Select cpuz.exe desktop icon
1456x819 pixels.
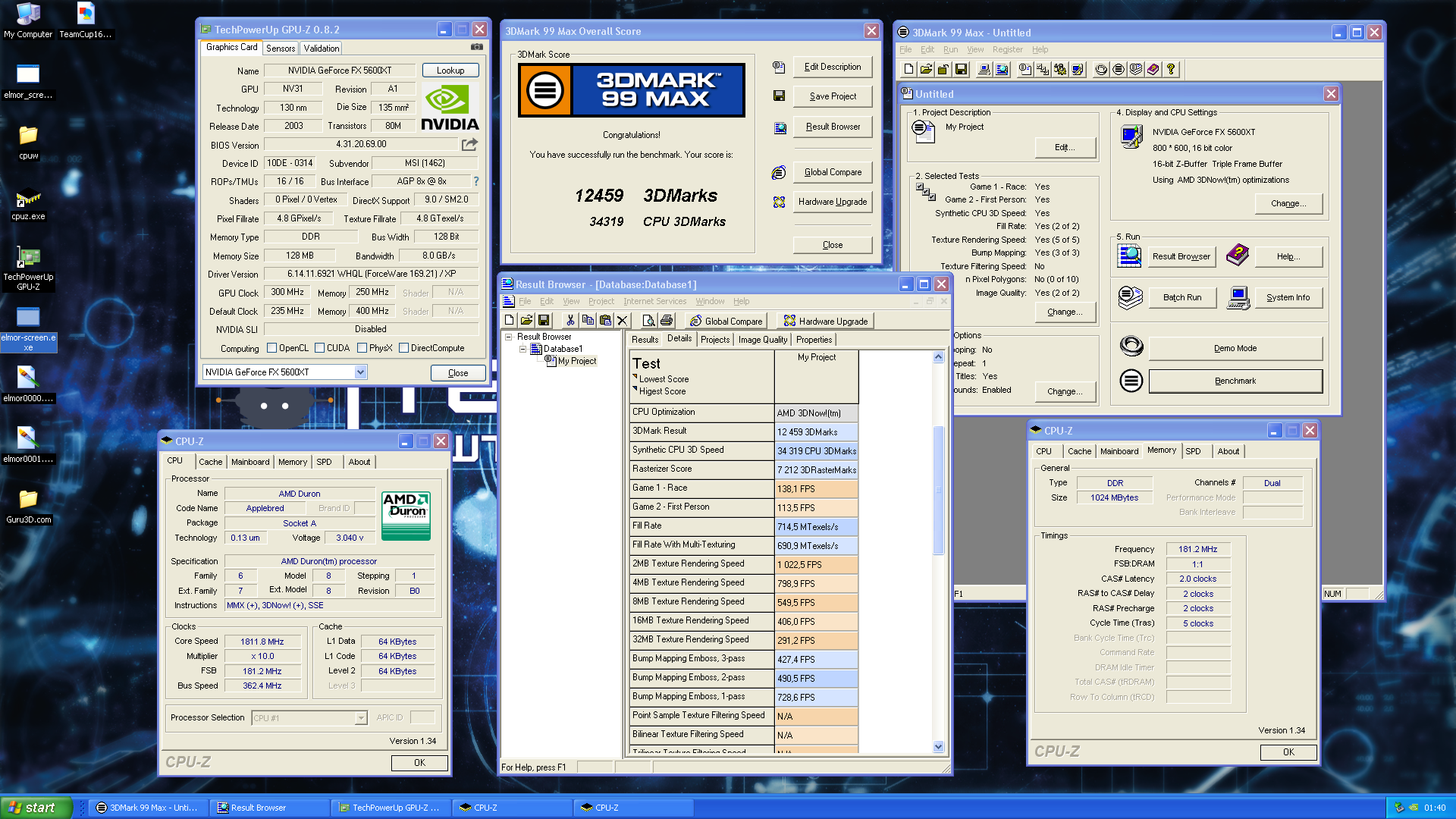(28, 205)
